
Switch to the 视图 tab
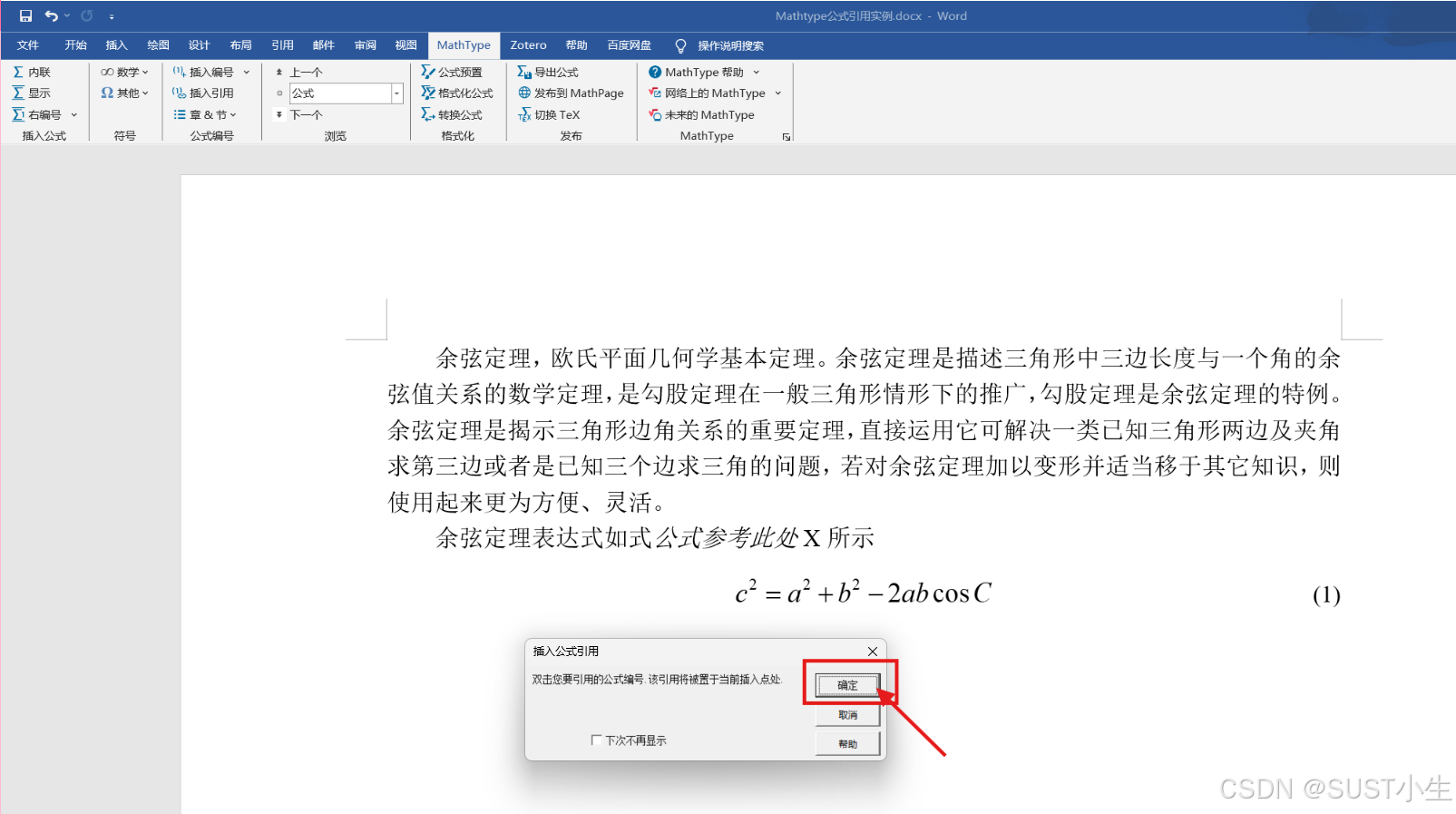point(406,45)
